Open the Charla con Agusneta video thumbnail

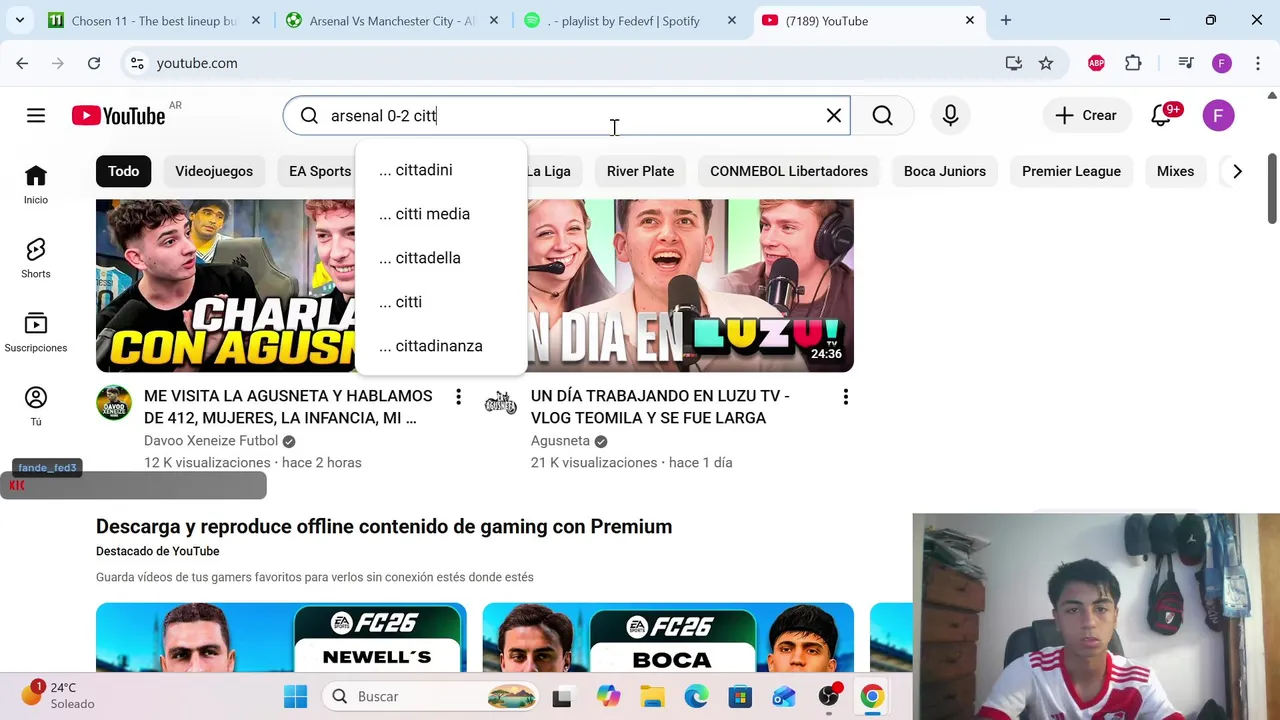[226, 285]
